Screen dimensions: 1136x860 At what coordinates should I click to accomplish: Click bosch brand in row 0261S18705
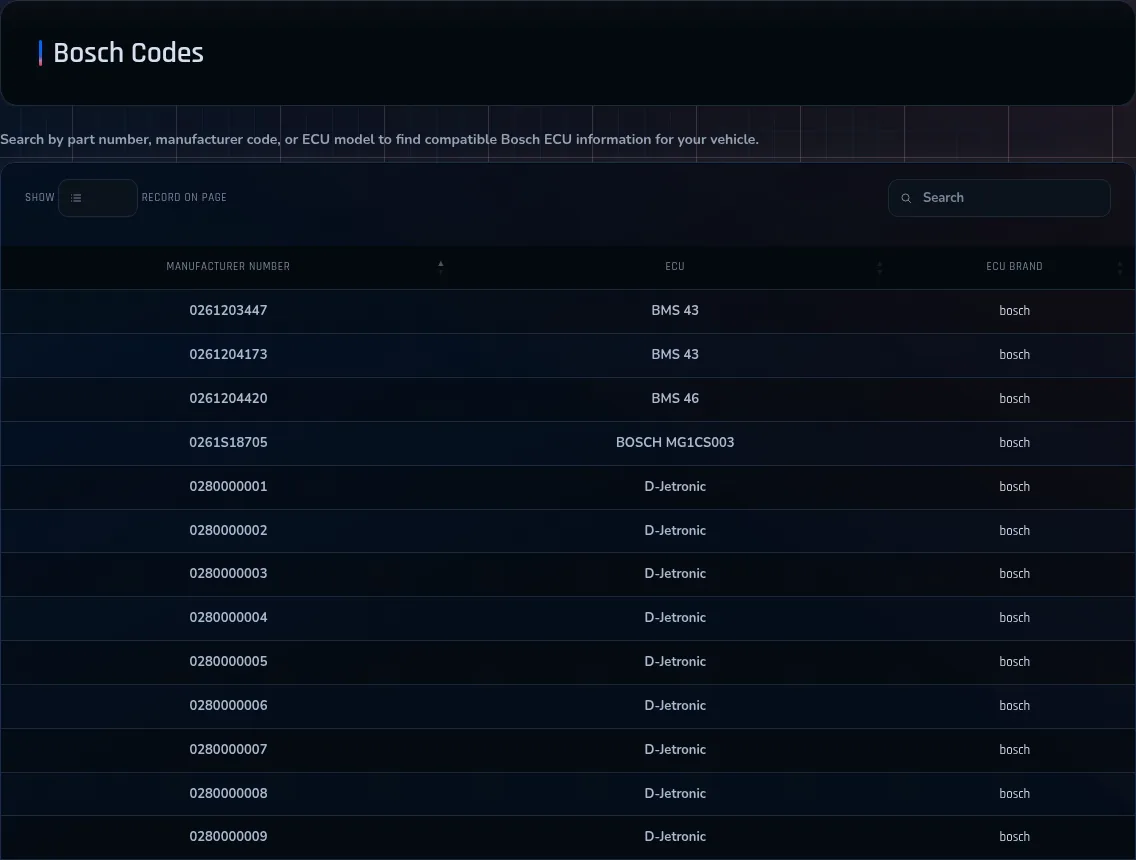[x=1014, y=442]
